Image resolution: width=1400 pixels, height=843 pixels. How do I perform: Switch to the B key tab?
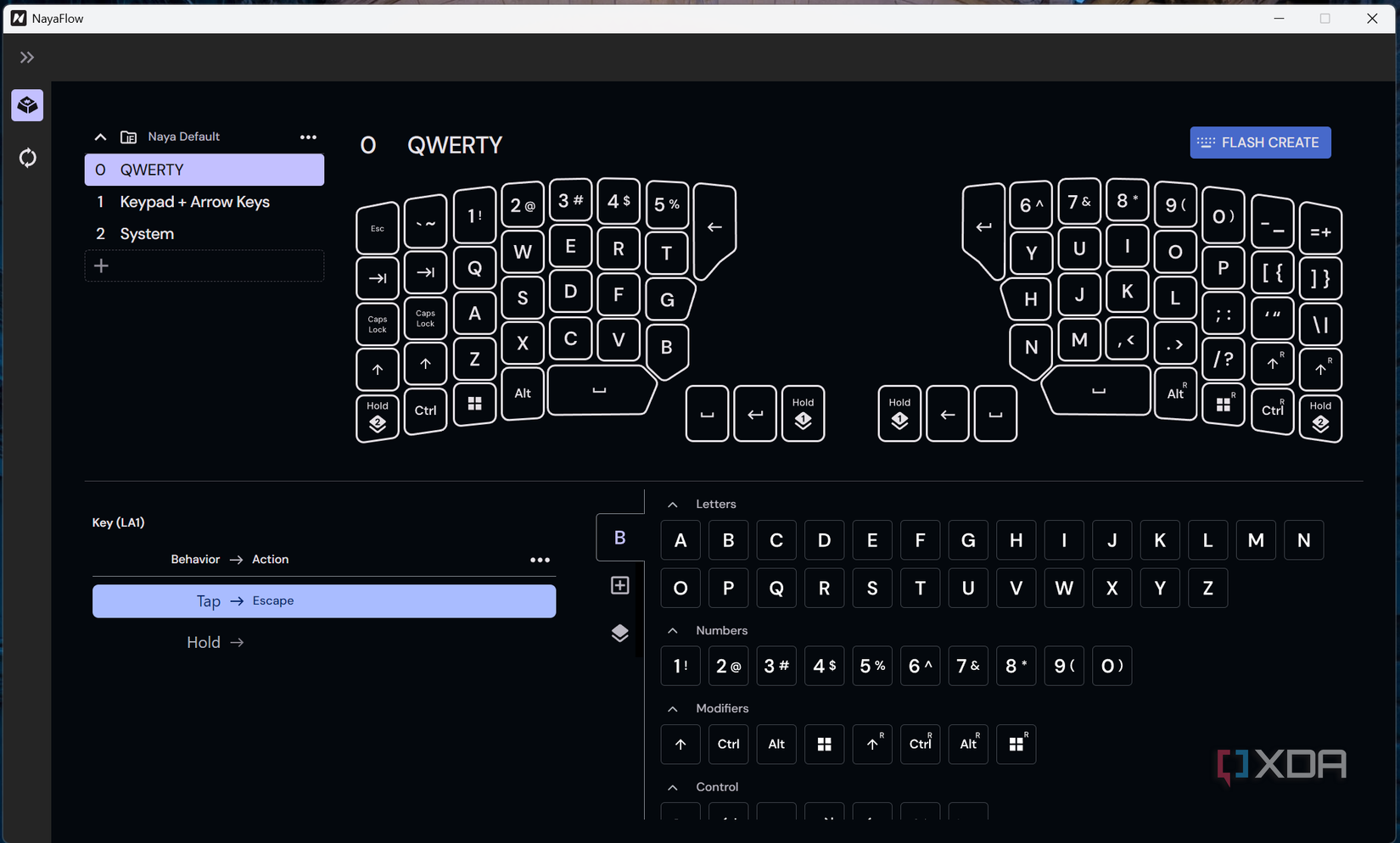[620, 538]
